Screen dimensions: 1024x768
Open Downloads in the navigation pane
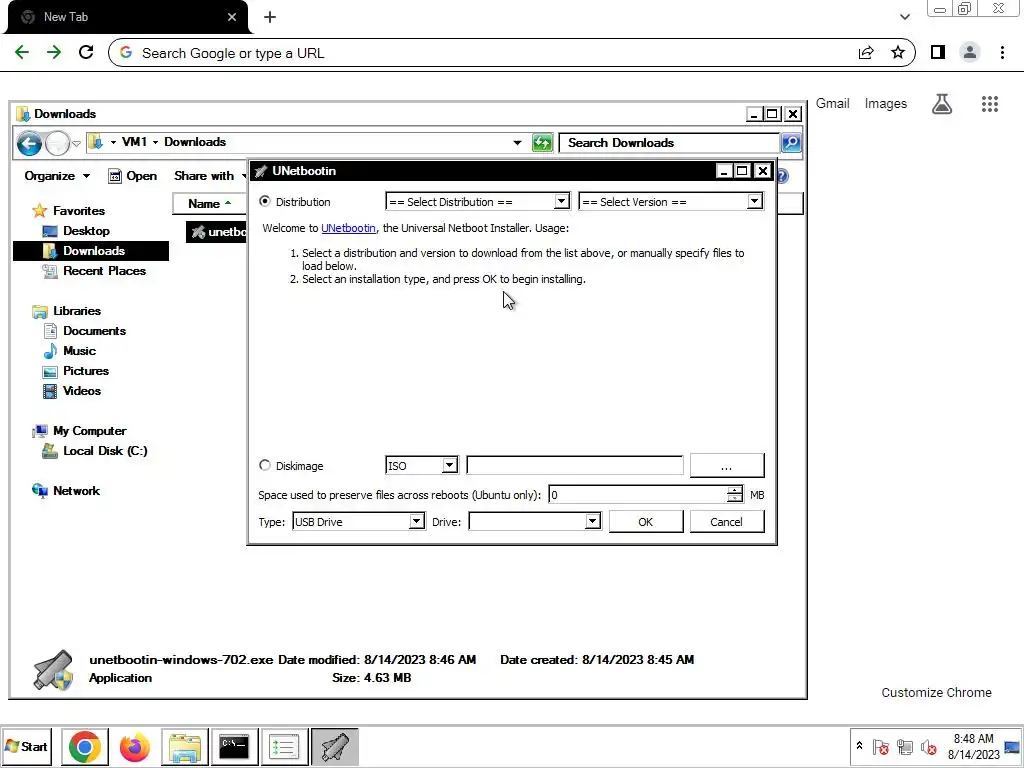tap(91, 251)
